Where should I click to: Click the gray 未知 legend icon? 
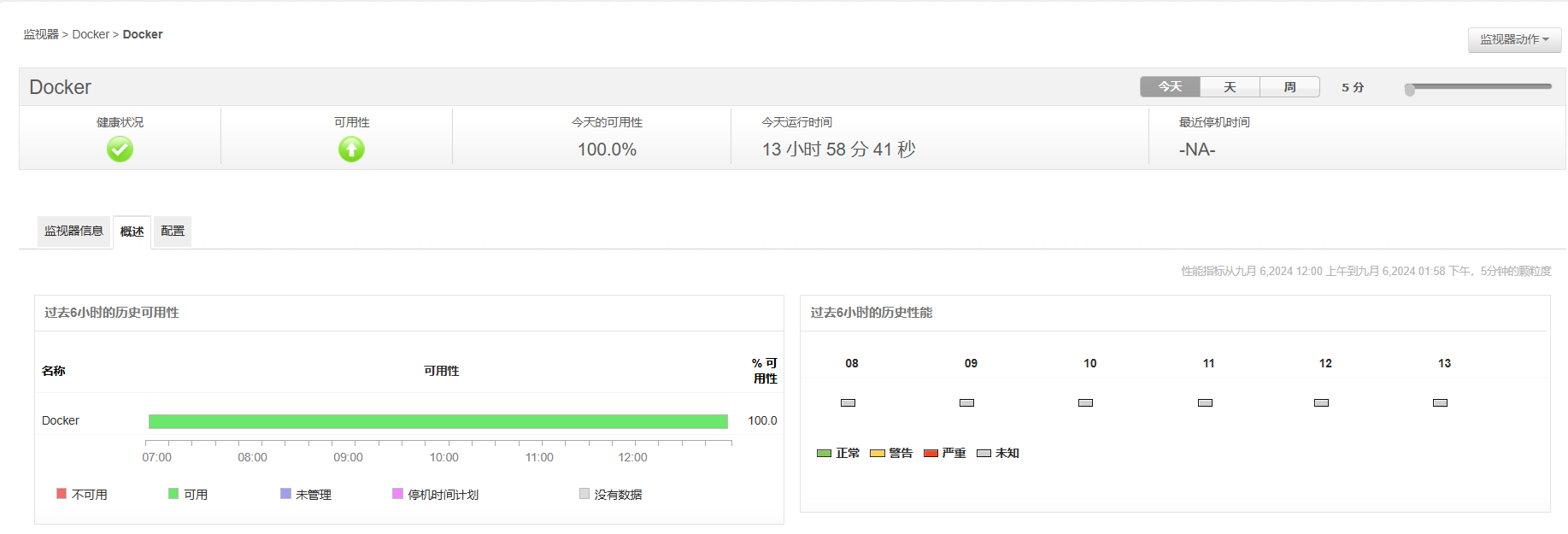(x=984, y=454)
